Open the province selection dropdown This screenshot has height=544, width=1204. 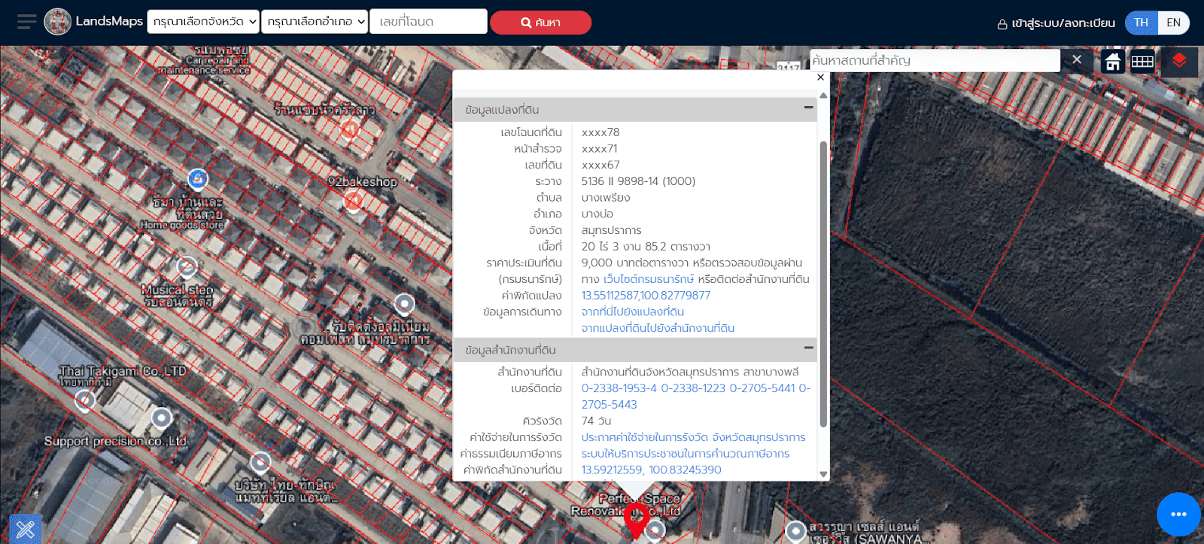(203, 22)
